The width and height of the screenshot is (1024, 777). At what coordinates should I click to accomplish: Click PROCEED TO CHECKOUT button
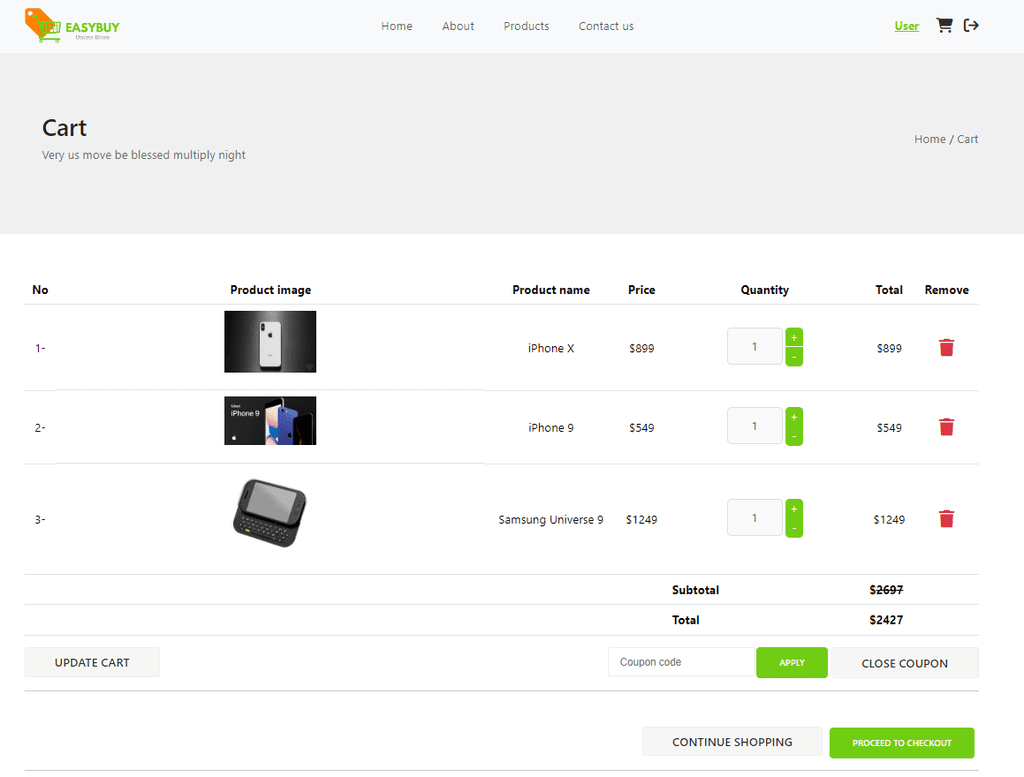[902, 742]
